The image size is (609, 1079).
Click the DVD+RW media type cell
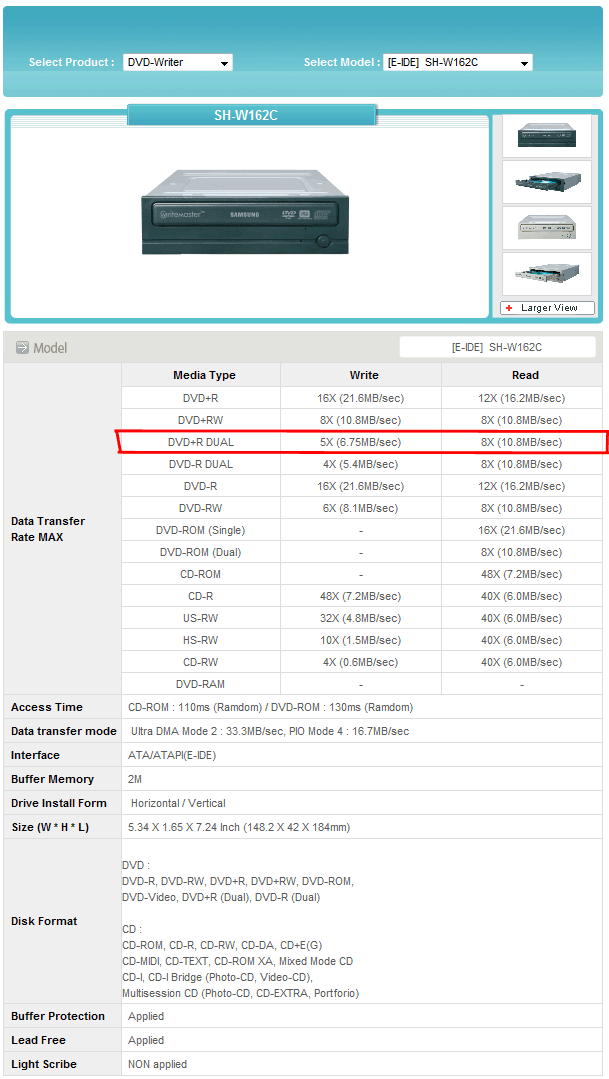(x=201, y=420)
